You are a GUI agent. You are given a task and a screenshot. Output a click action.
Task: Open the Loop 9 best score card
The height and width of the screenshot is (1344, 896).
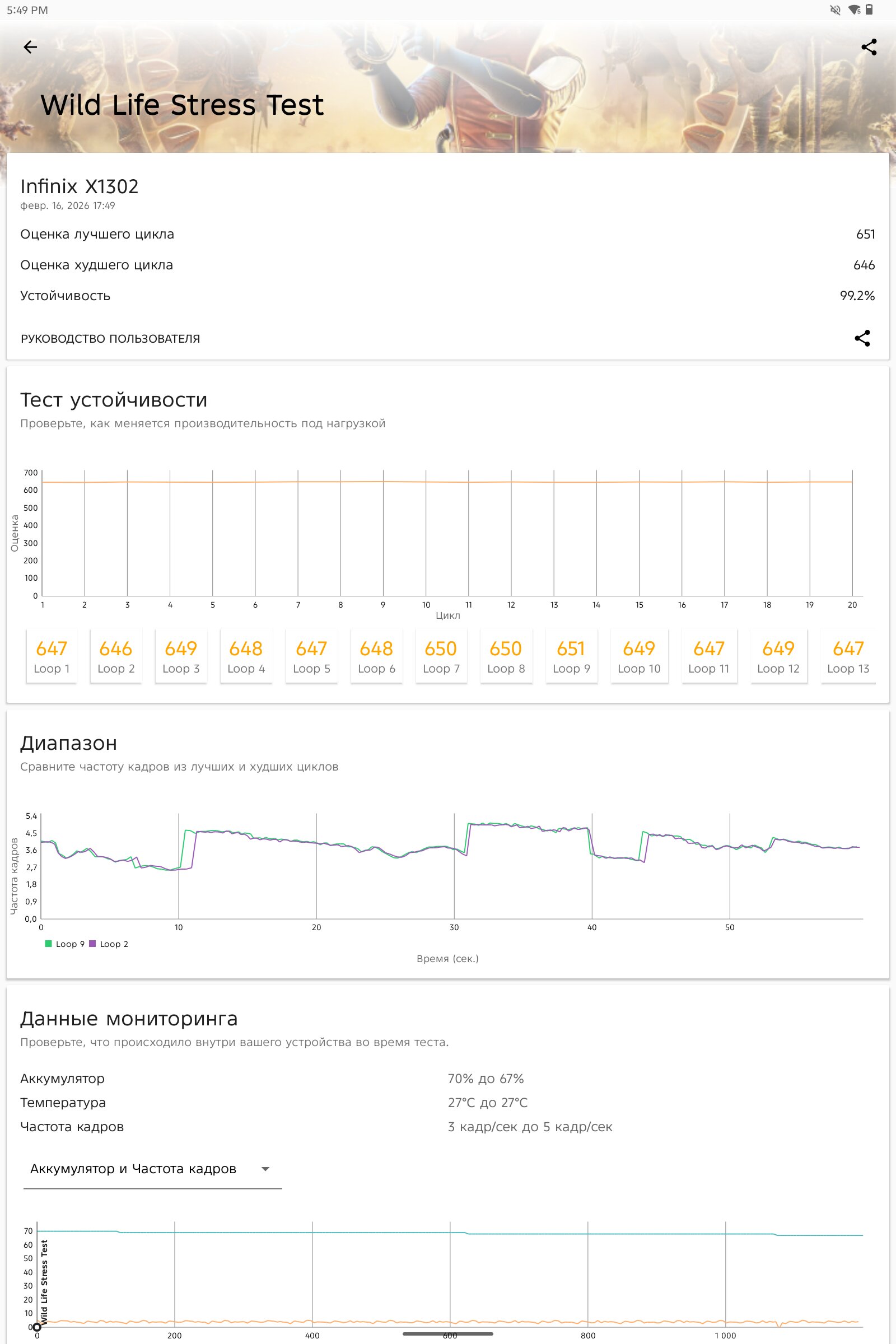click(571, 656)
